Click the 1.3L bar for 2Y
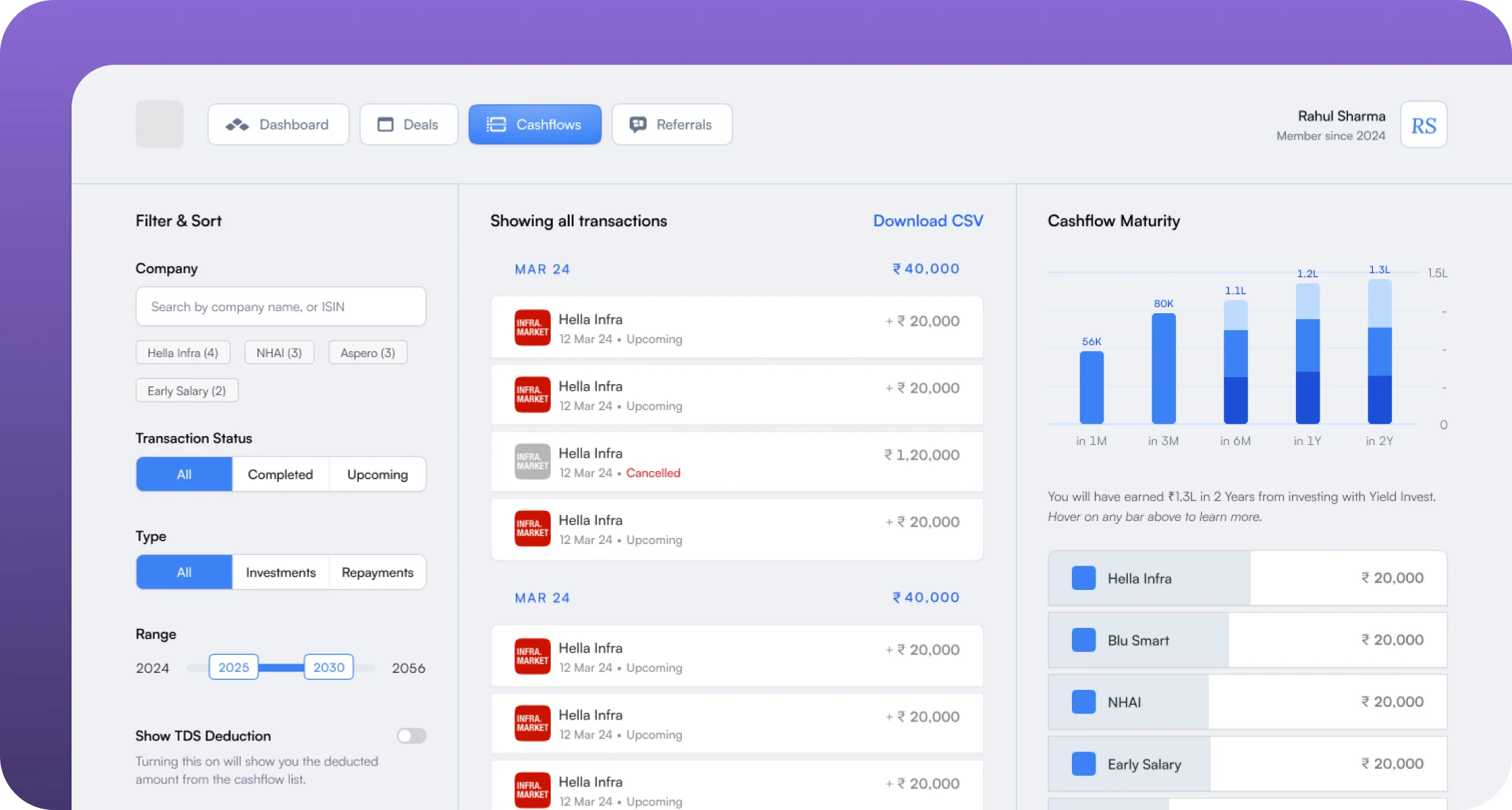This screenshot has height=810, width=1512. 1380,352
